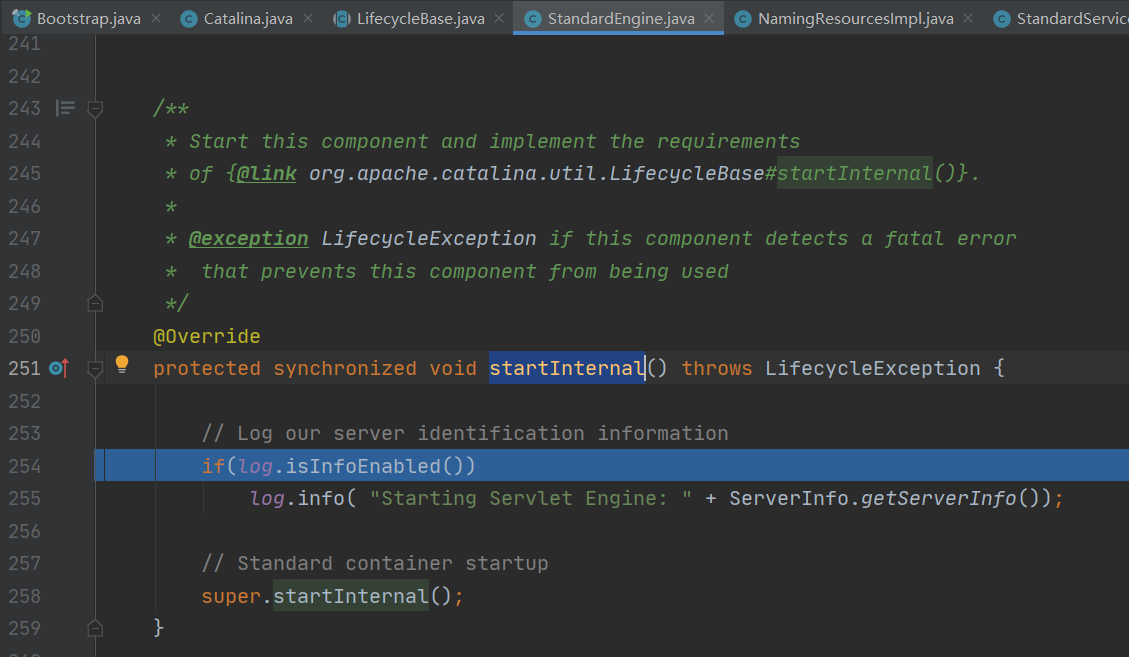Click the @Override annotation

pyautogui.click(x=207, y=336)
